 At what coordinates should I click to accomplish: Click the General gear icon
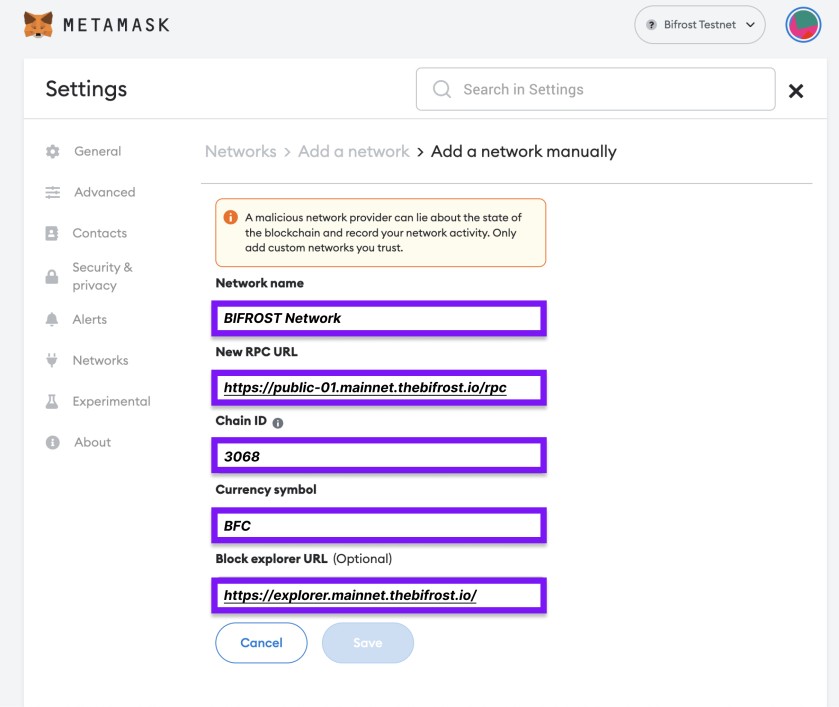click(x=53, y=152)
